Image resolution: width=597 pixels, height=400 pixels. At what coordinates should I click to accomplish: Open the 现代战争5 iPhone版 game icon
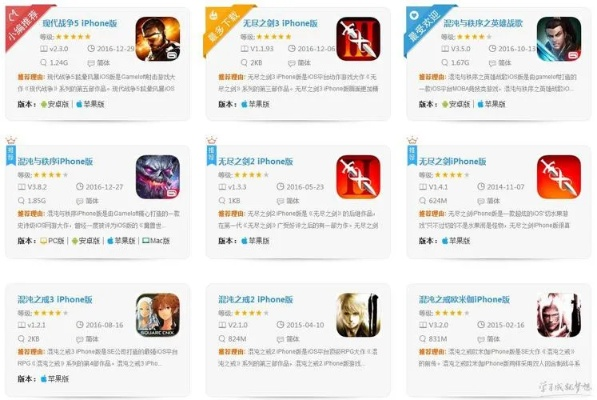click(158, 38)
